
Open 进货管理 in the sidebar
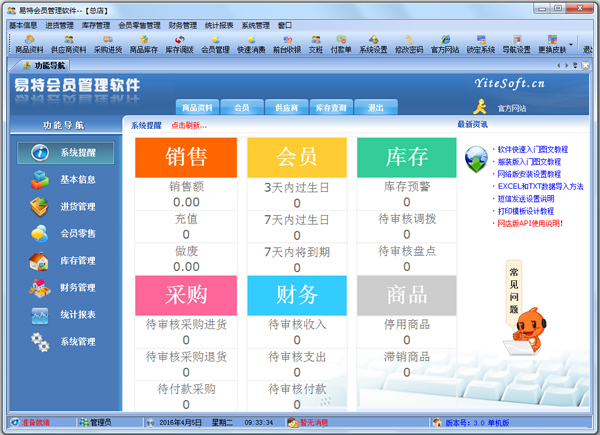coord(67,206)
